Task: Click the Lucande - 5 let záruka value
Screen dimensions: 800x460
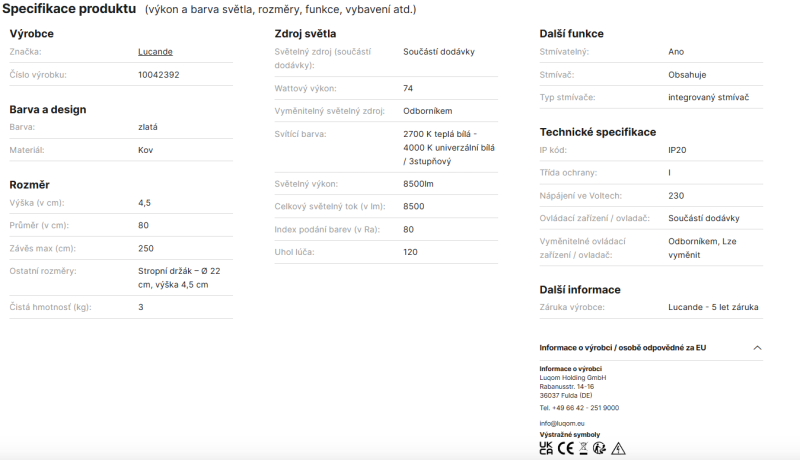Action: (713, 307)
